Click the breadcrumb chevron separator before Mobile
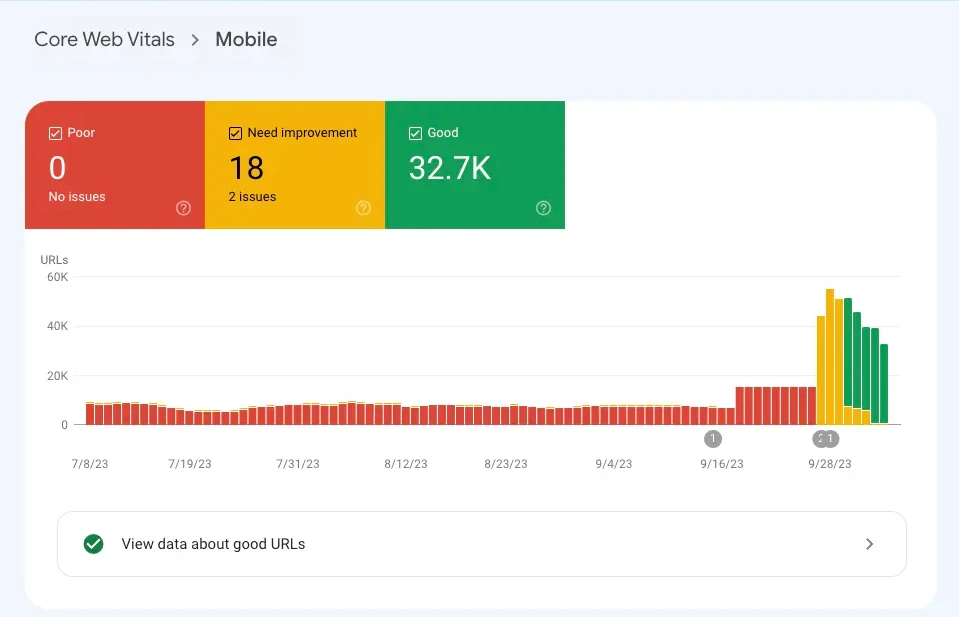This screenshot has height=617, width=959. pos(195,40)
